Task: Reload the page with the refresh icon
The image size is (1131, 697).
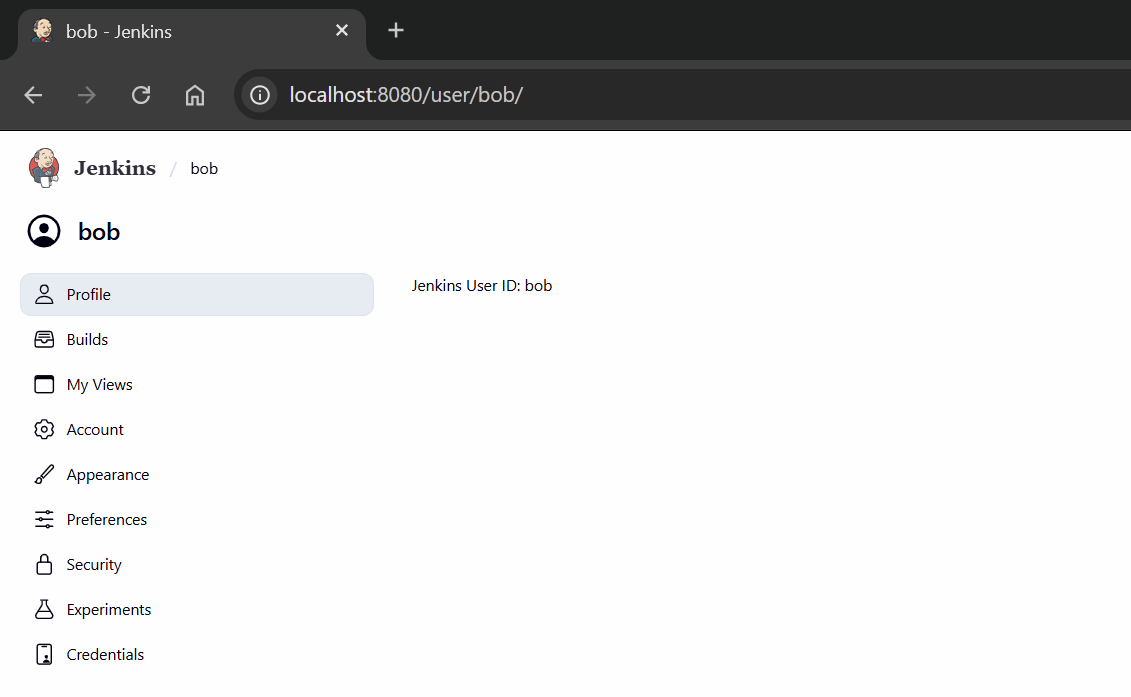Action: (x=141, y=95)
